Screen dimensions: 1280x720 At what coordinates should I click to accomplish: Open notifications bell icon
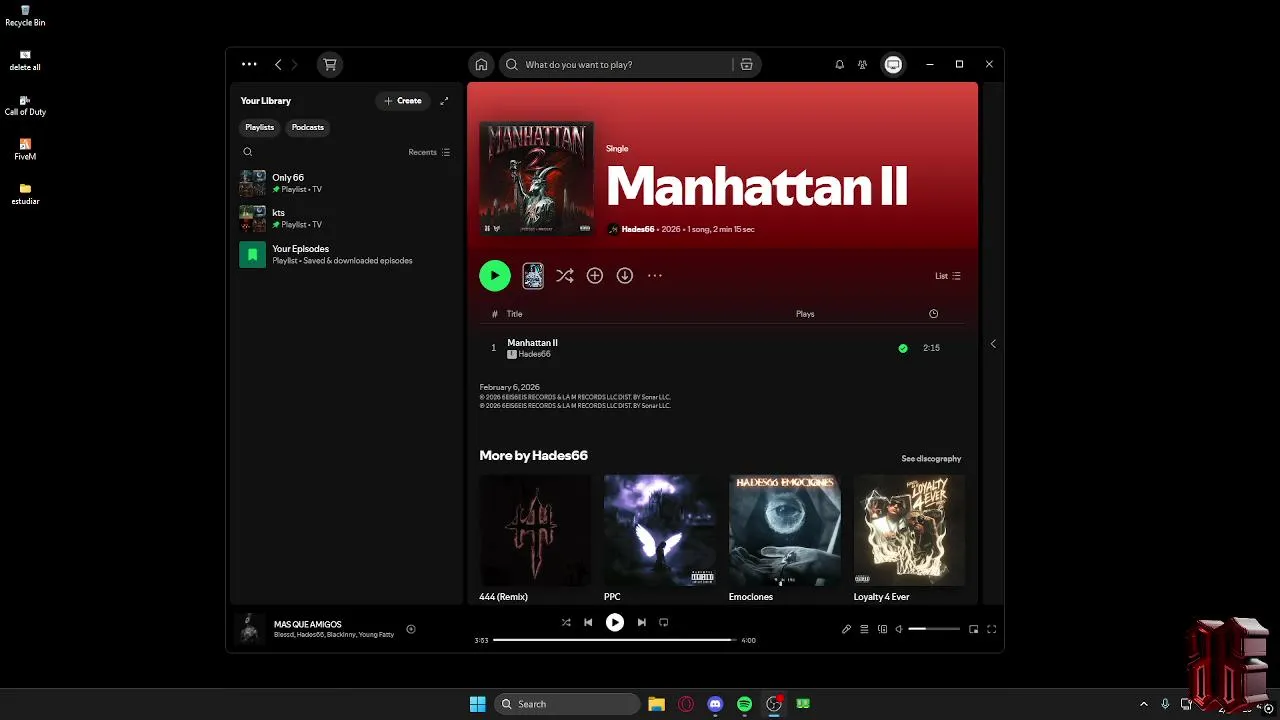(839, 64)
